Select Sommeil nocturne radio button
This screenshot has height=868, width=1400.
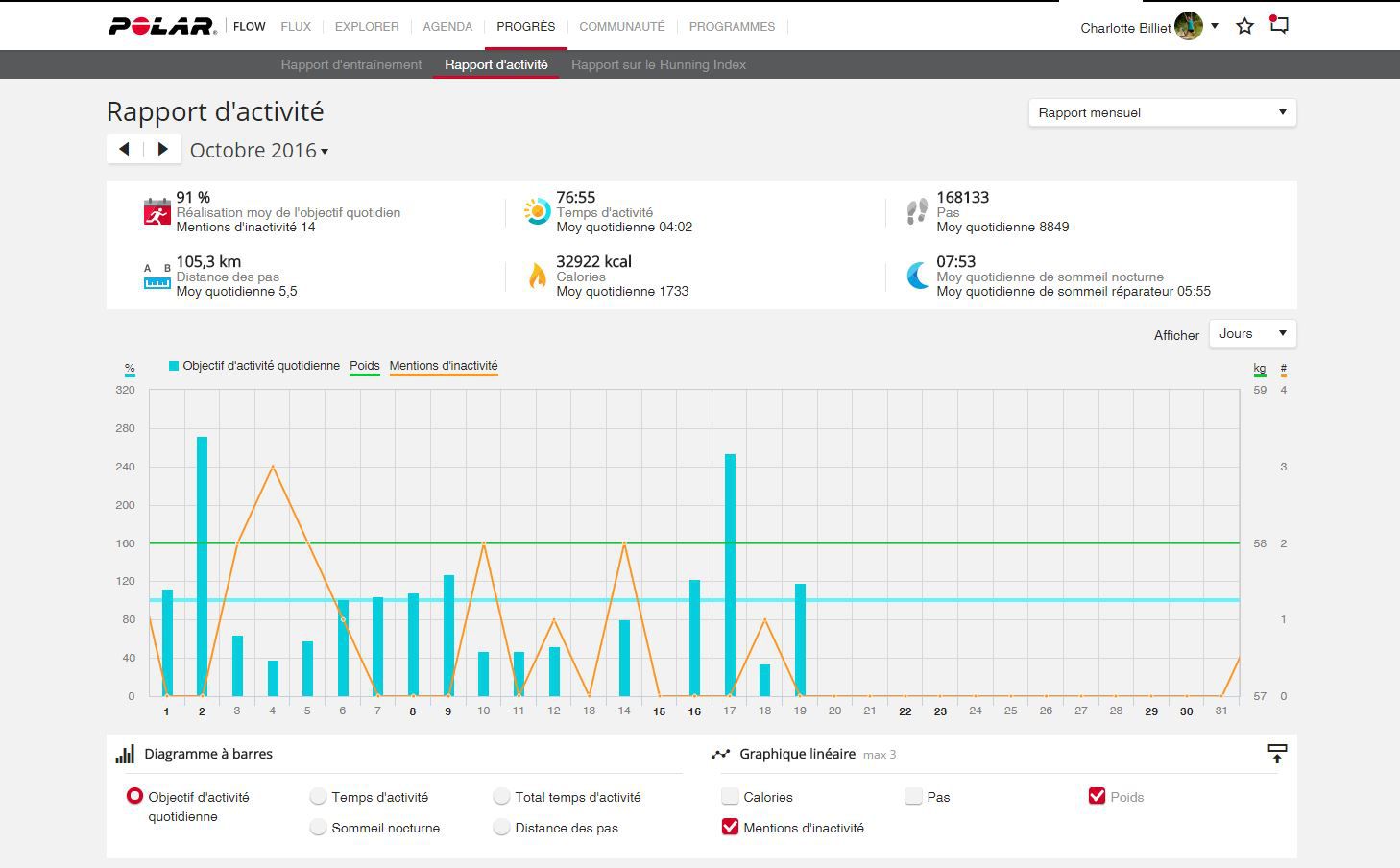319,827
